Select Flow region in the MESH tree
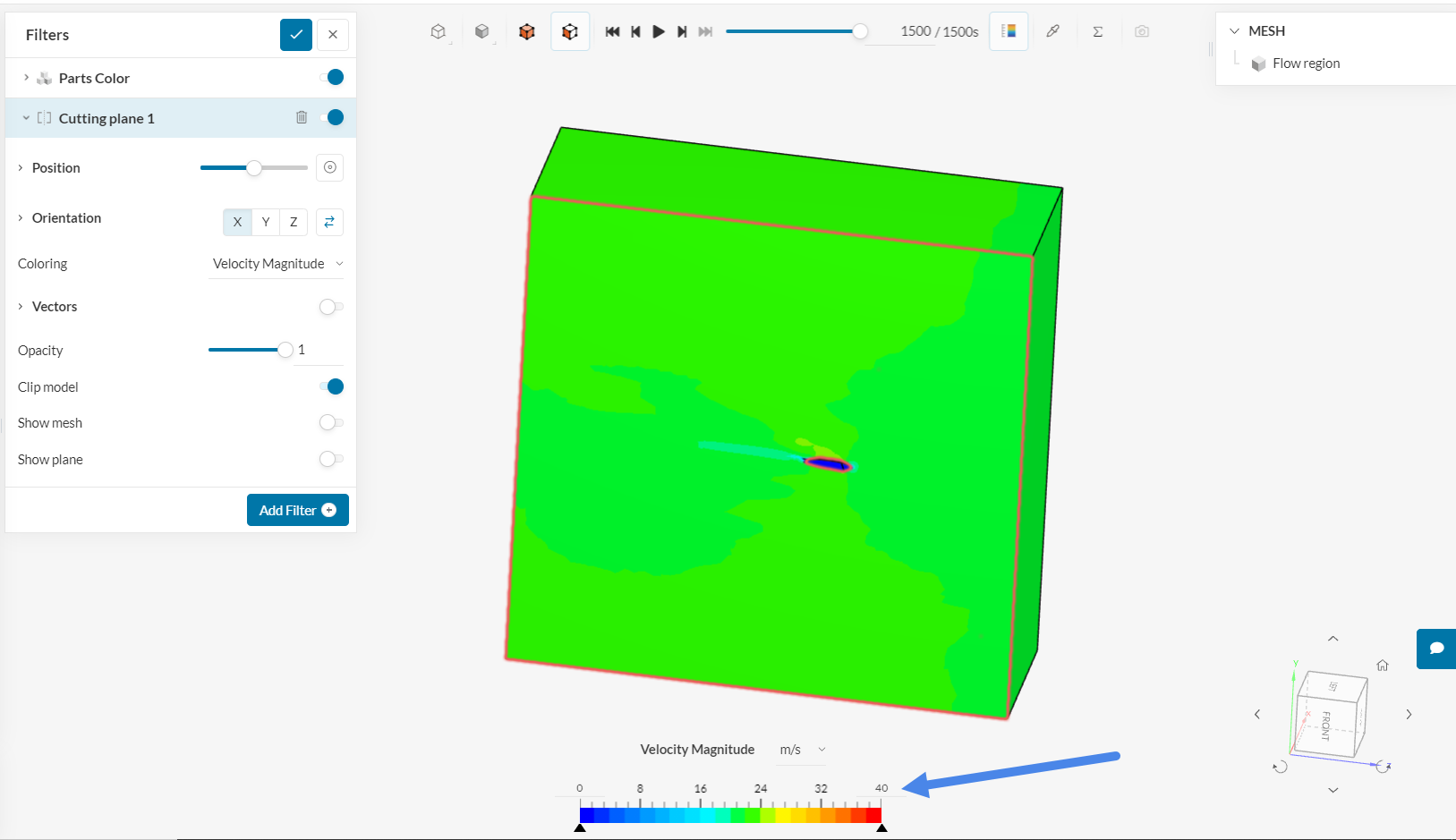 (x=1306, y=63)
